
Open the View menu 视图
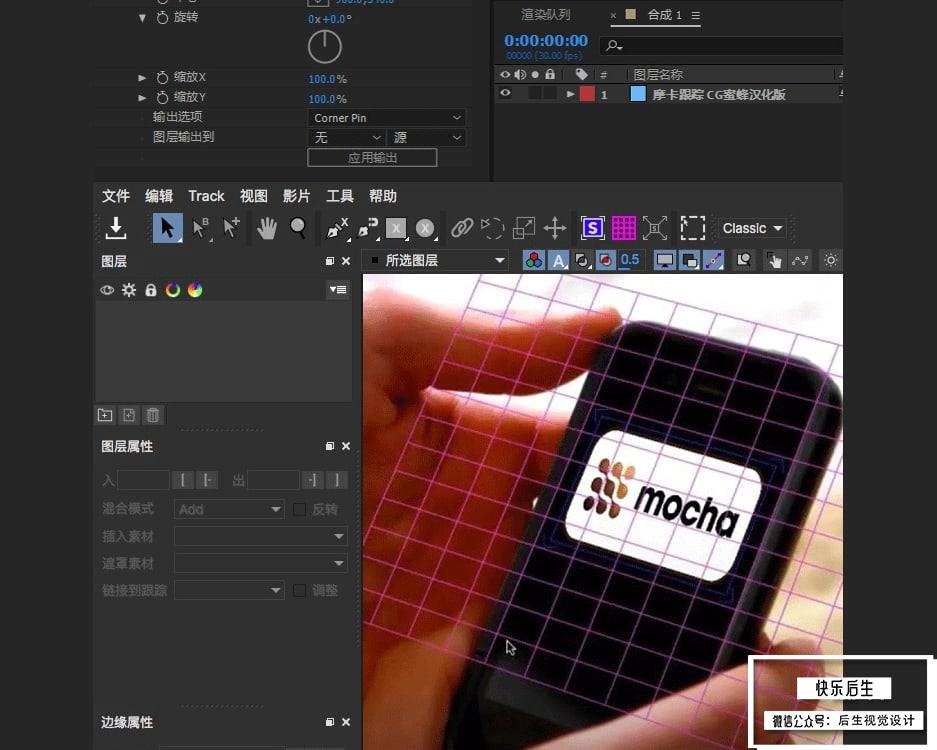[x=254, y=196]
